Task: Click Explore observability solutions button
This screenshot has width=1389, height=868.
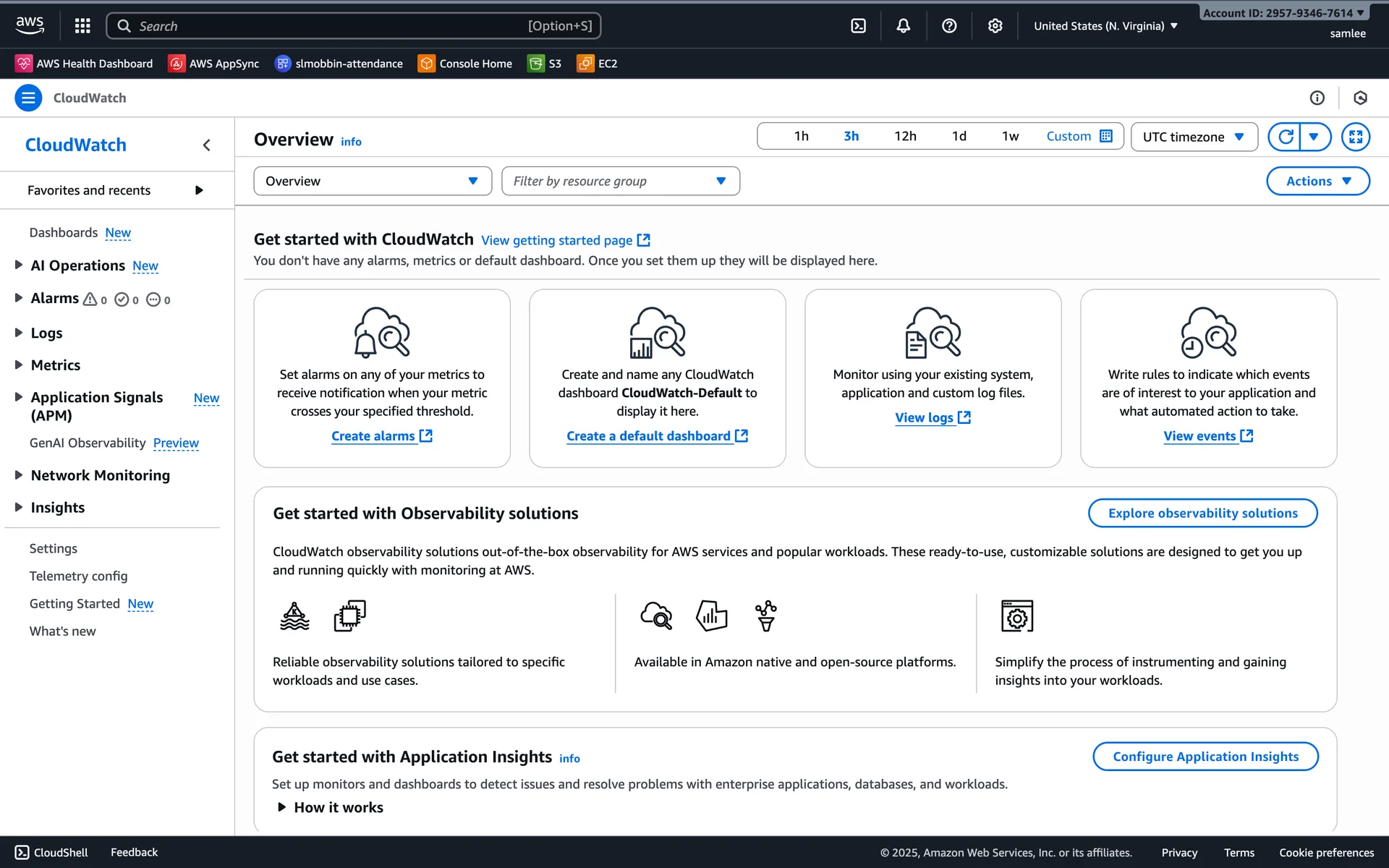Action: [1202, 513]
